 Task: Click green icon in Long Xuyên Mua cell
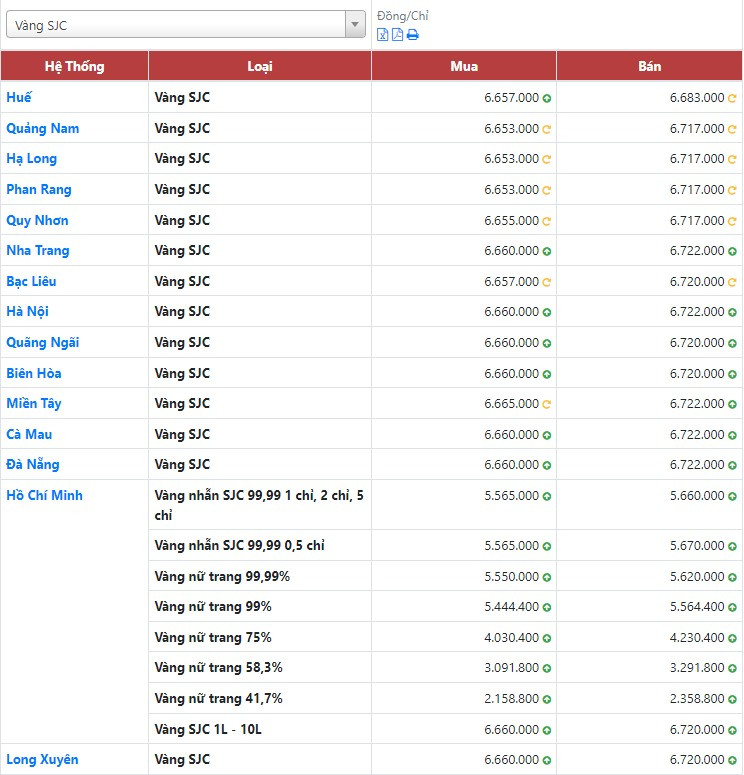pyautogui.click(x=547, y=761)
